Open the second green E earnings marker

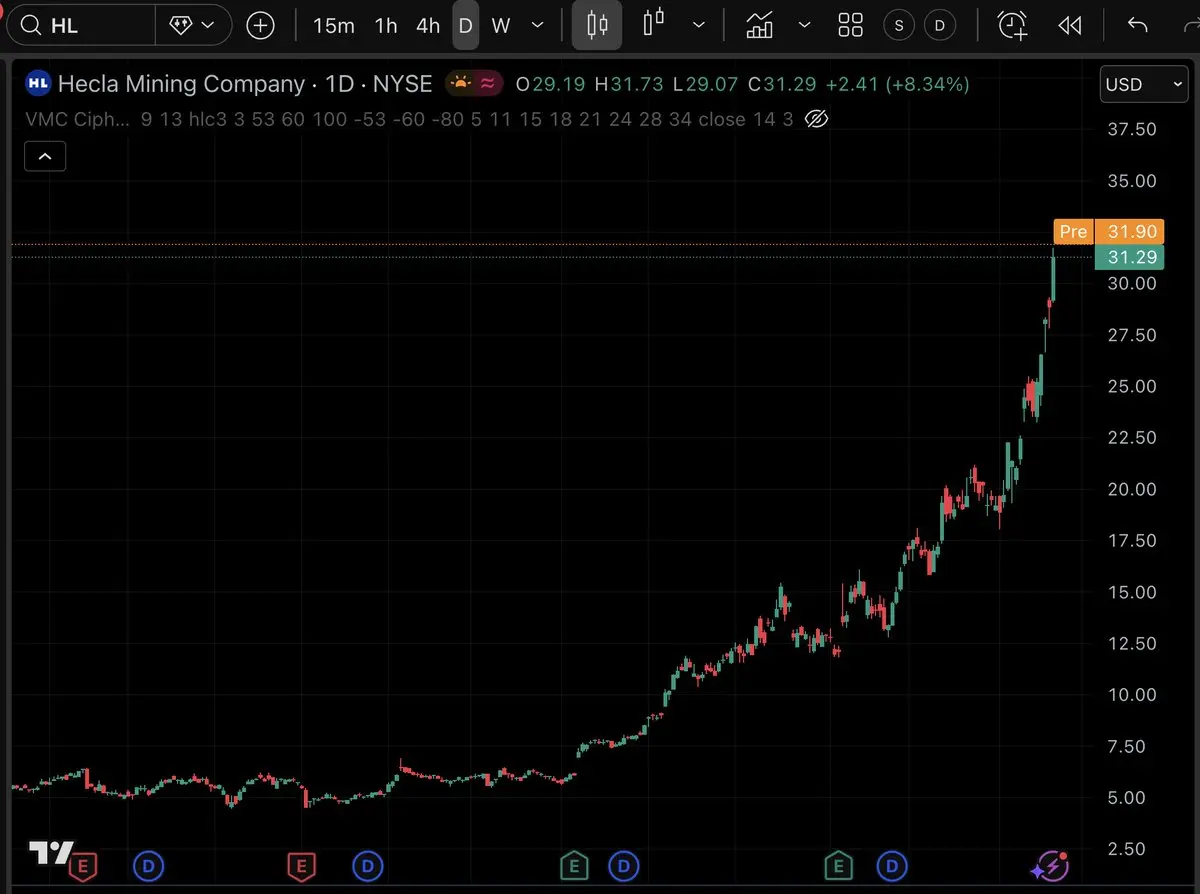pos(838,865)
